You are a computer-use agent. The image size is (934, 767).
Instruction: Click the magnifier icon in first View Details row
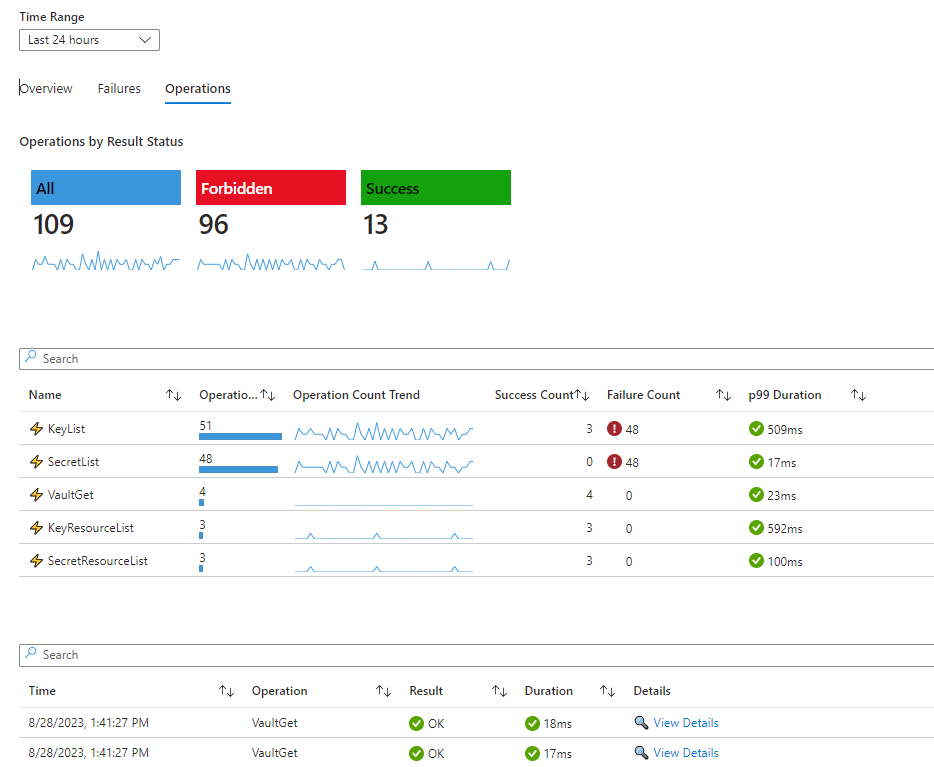pyautogui.click(x=641, y=723)
